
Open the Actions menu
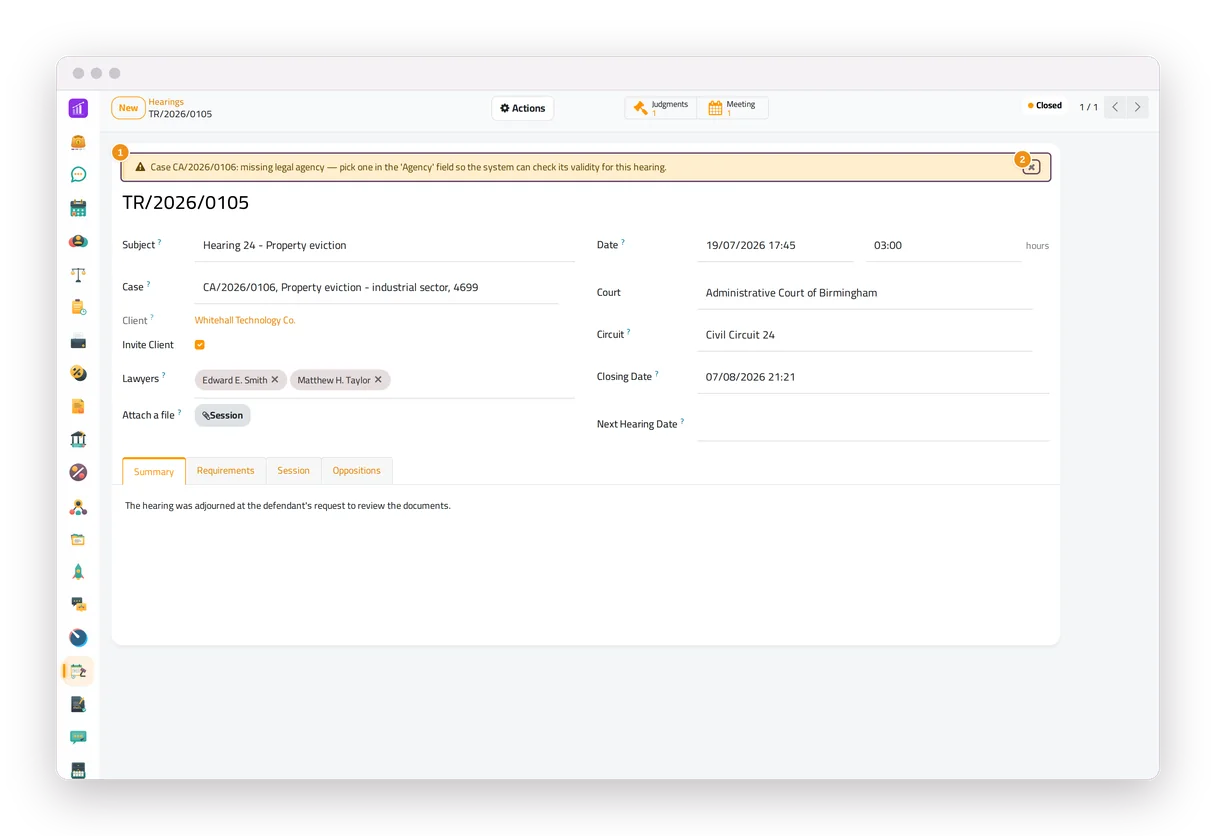click(x=523, y=108)
